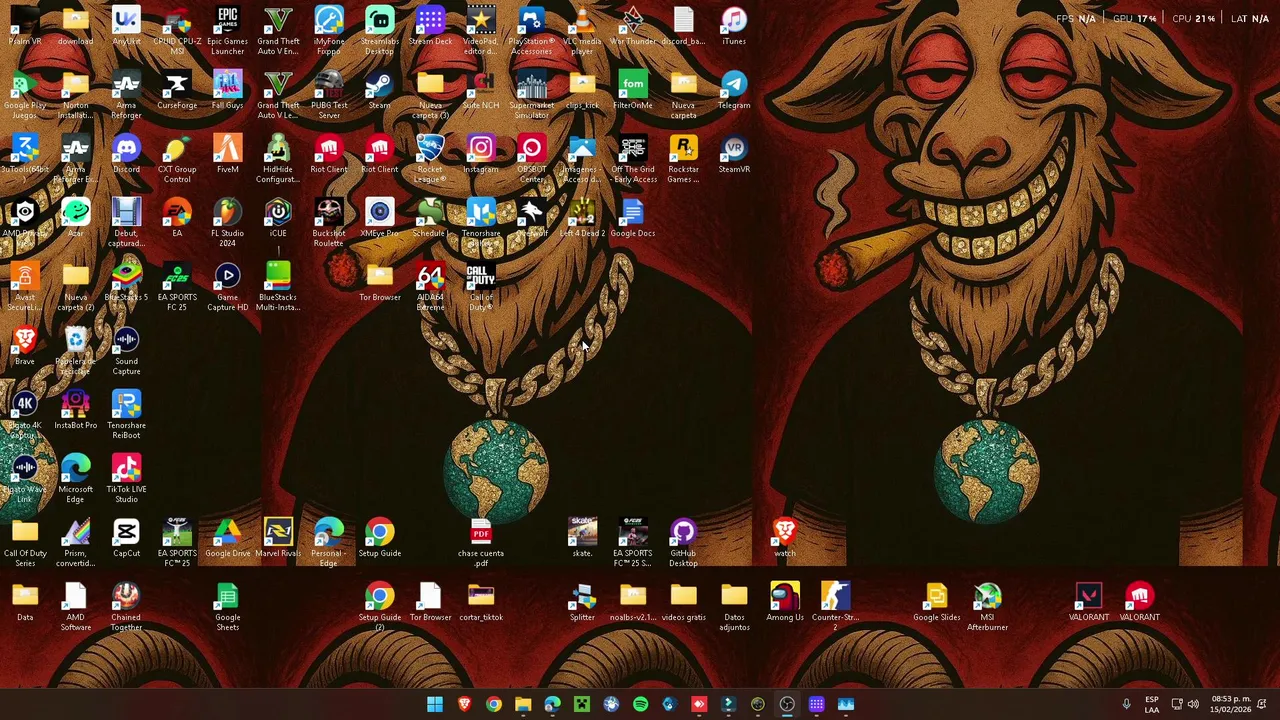Open the Epic Games Launcher desktop shortcut

tap(227, 30)
